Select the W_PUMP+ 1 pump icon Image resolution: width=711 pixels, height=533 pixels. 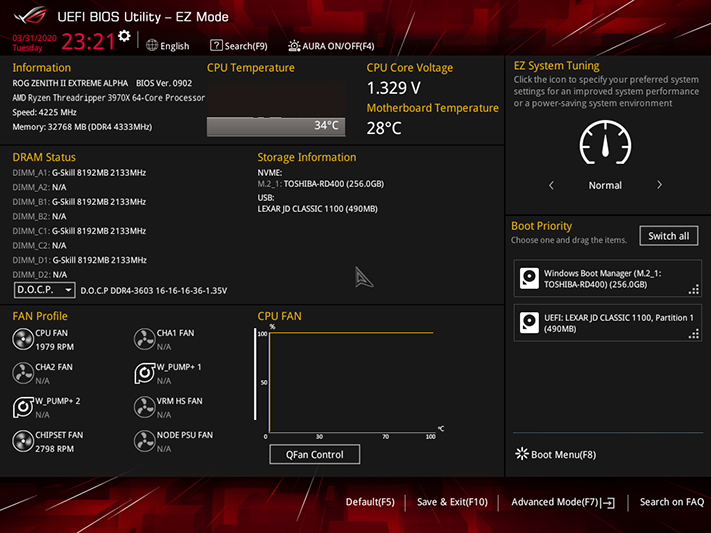144,373
